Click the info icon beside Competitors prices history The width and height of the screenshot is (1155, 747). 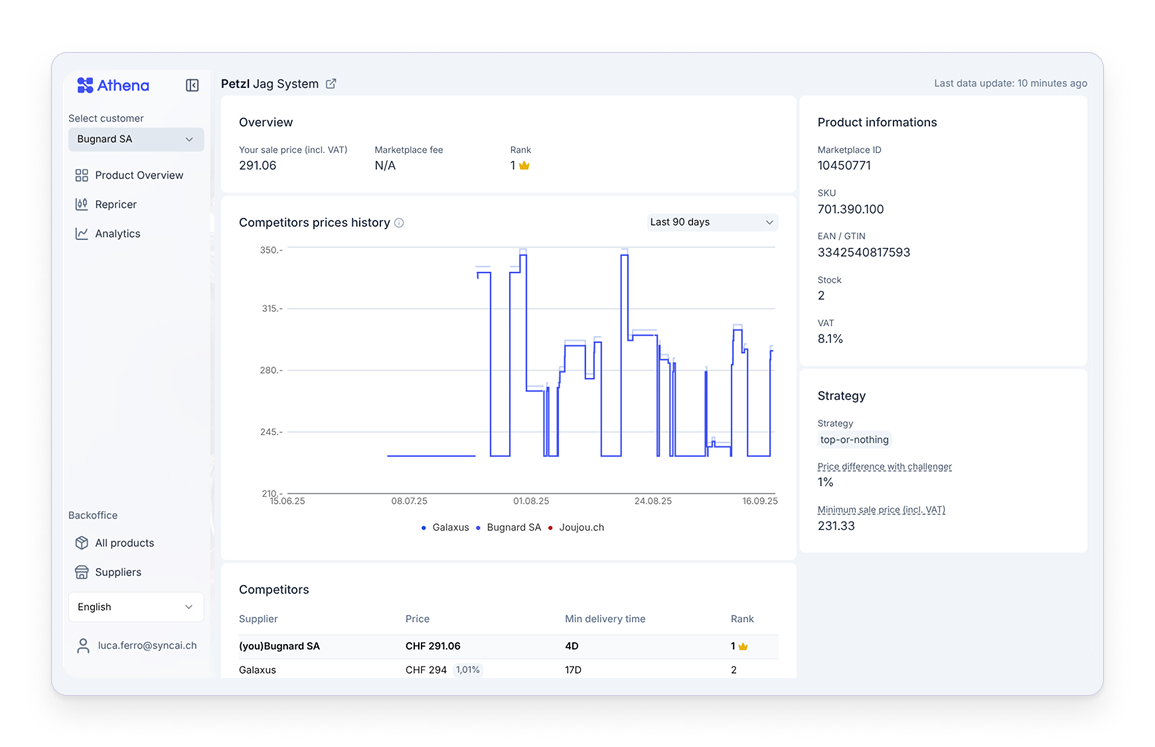coord(399,222)
